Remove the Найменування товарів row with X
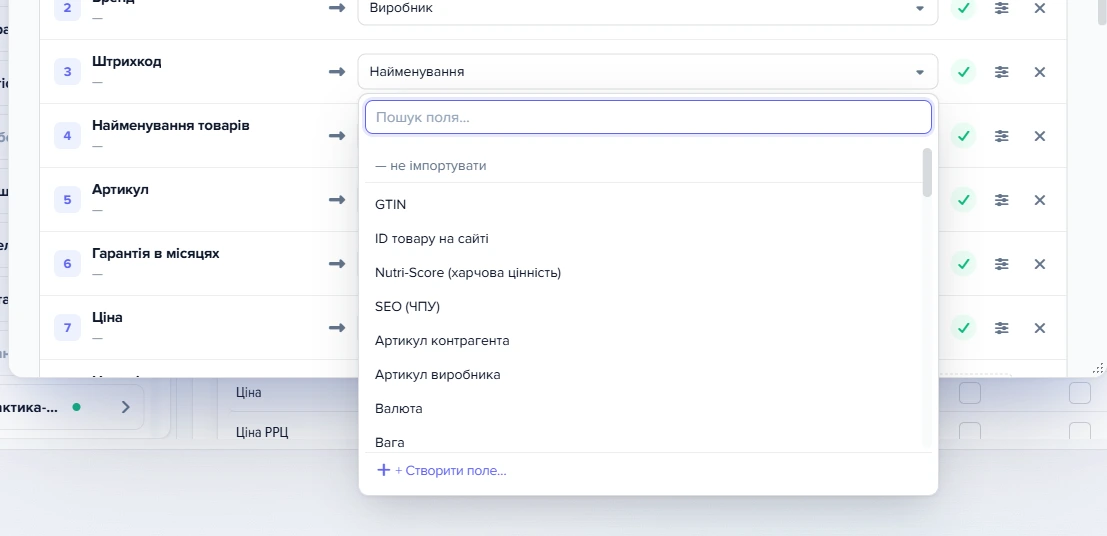The image size is (1107, 536). pos(1039,136)
